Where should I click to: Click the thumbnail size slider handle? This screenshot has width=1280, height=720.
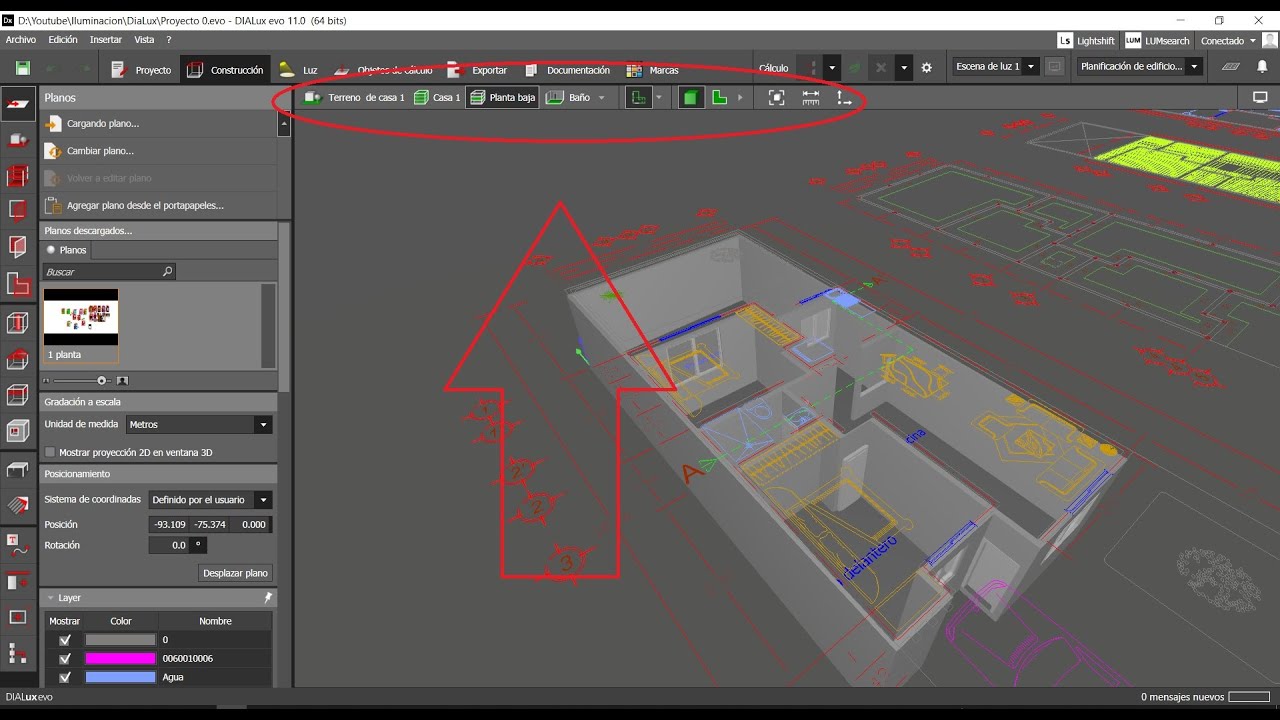[102, 381]
